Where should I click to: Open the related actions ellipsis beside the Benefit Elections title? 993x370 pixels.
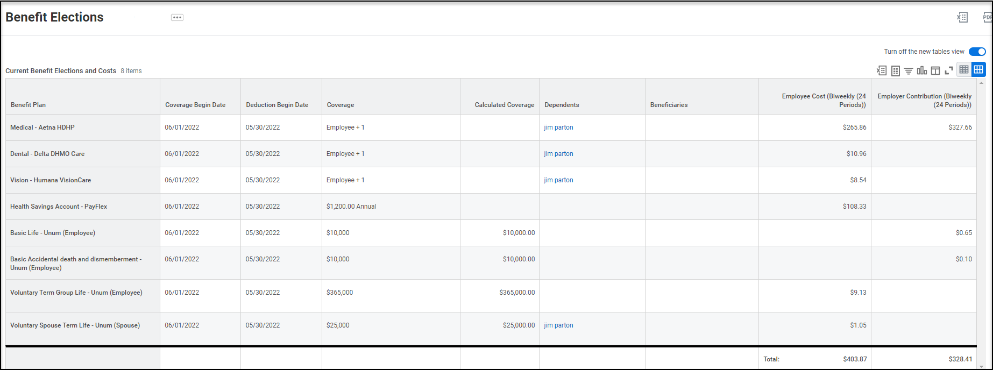[x=177, y=18]
